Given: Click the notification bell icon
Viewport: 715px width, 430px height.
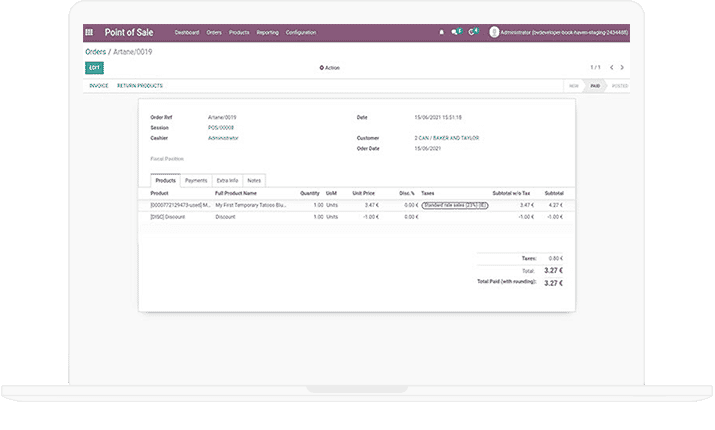Looking at the screenshot, I should tap(441, 32).
